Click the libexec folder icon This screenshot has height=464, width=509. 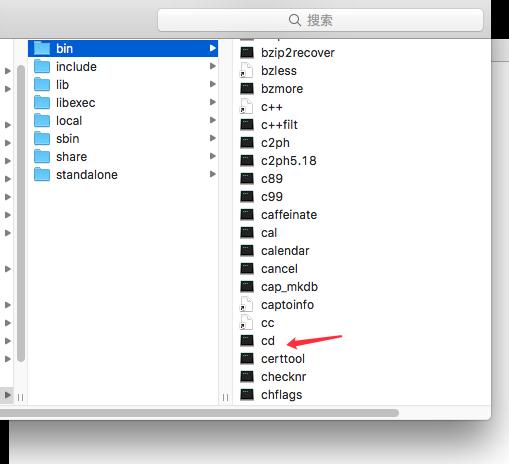42,102
